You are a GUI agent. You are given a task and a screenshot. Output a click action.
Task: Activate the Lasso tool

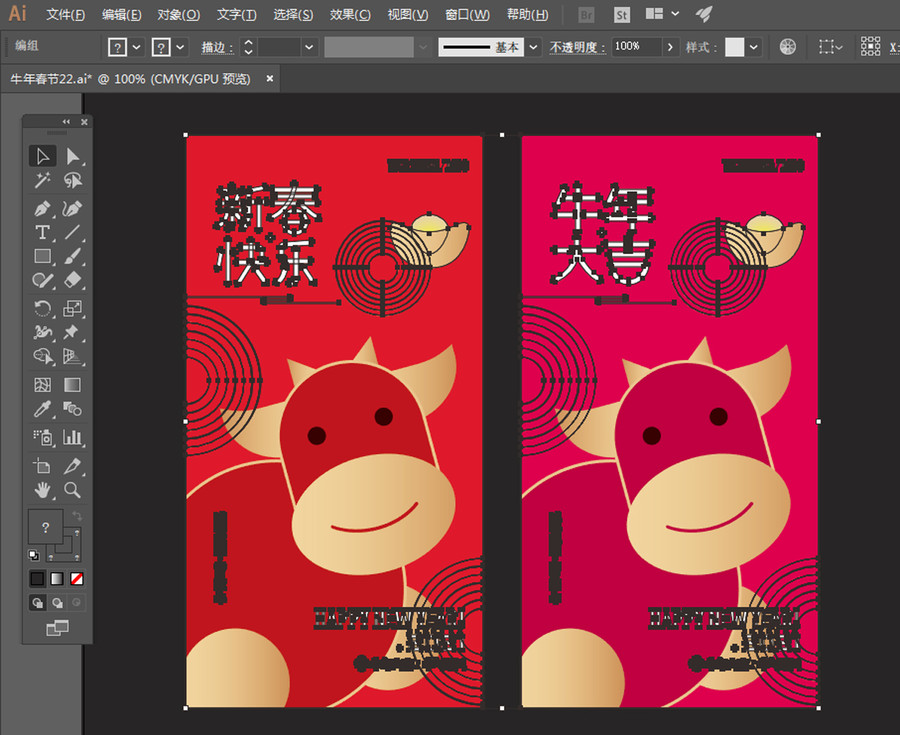pos(72,181)
